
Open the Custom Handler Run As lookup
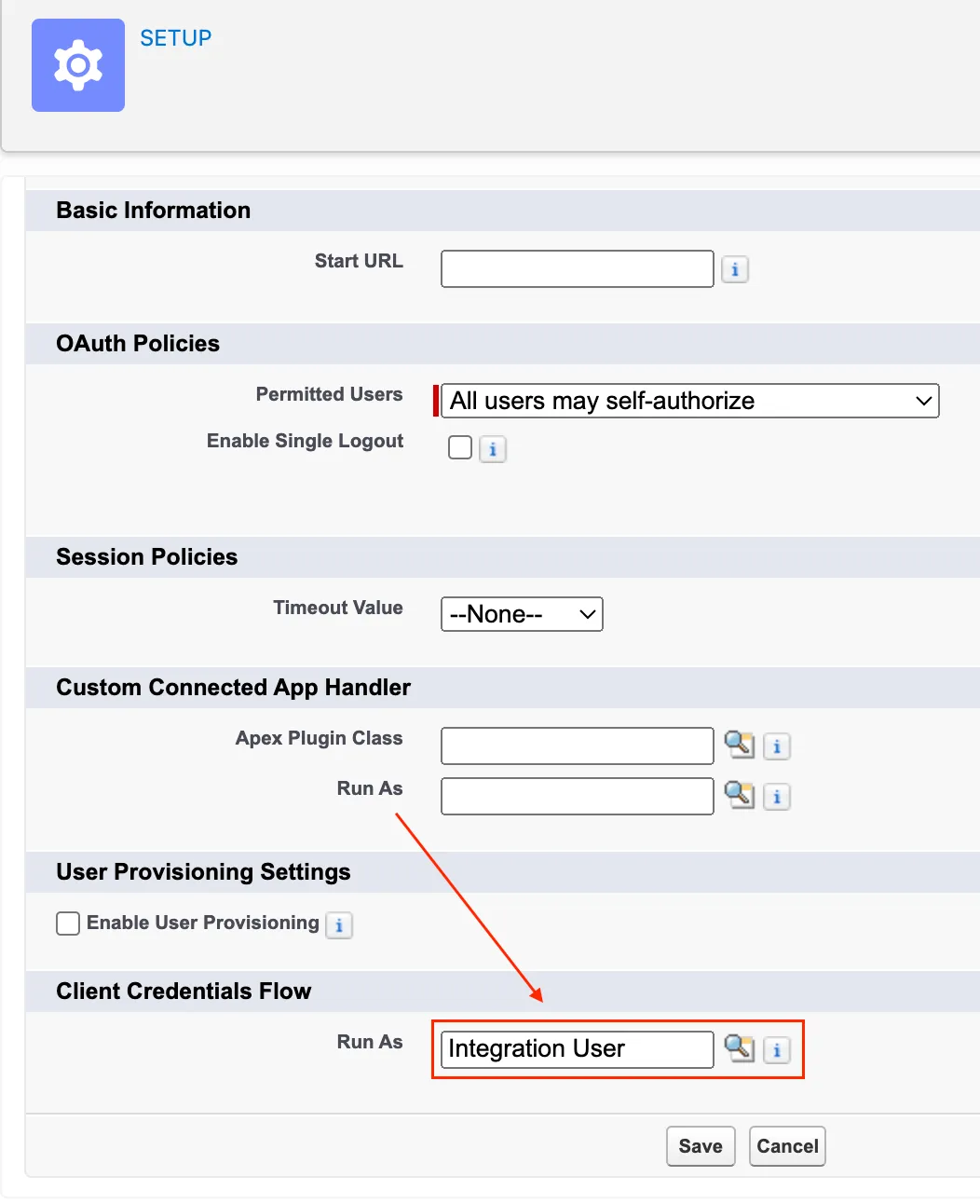point(739,795)
